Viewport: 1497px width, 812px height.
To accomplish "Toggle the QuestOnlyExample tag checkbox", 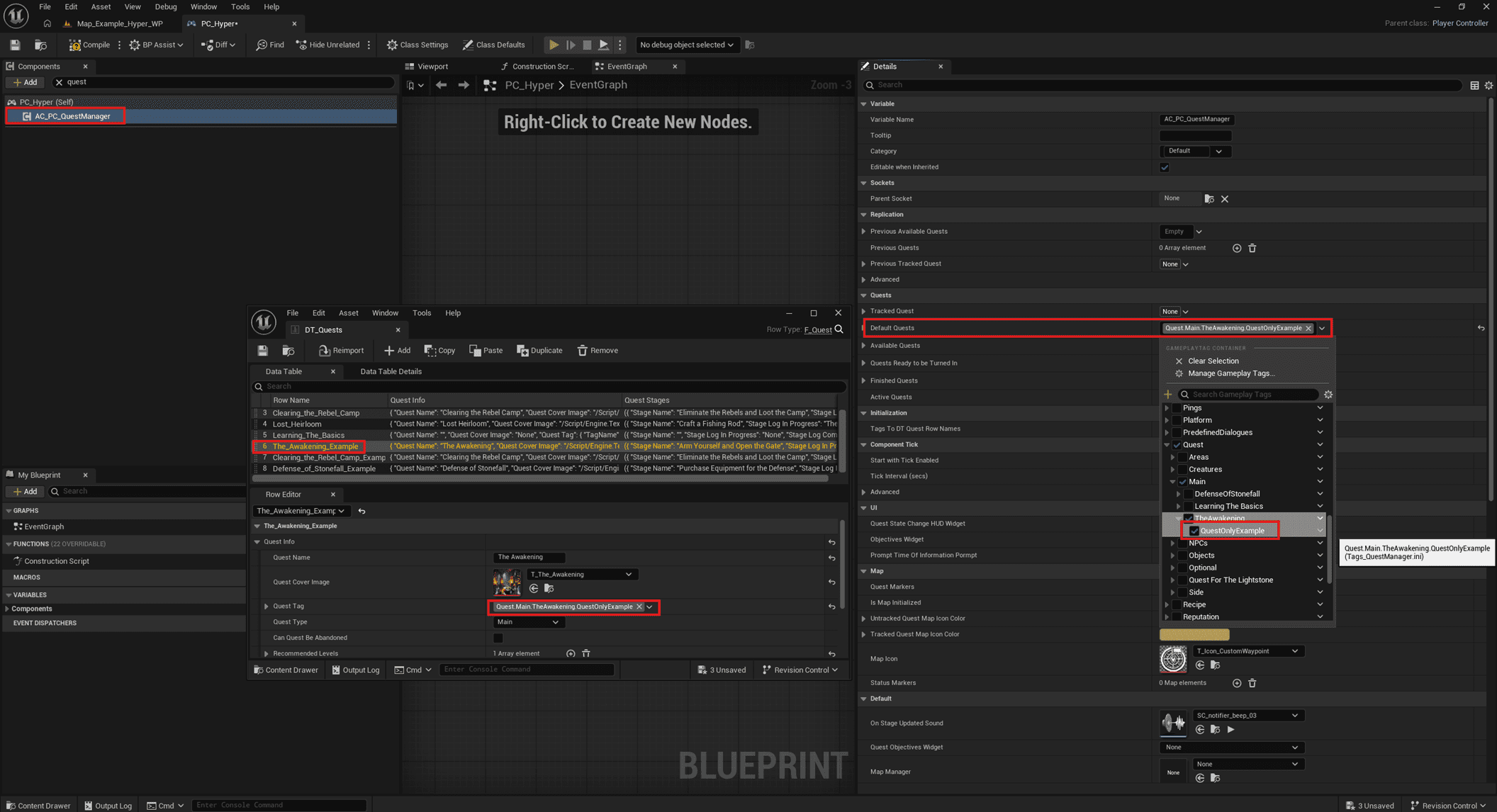I will (x=1194, y=531).
